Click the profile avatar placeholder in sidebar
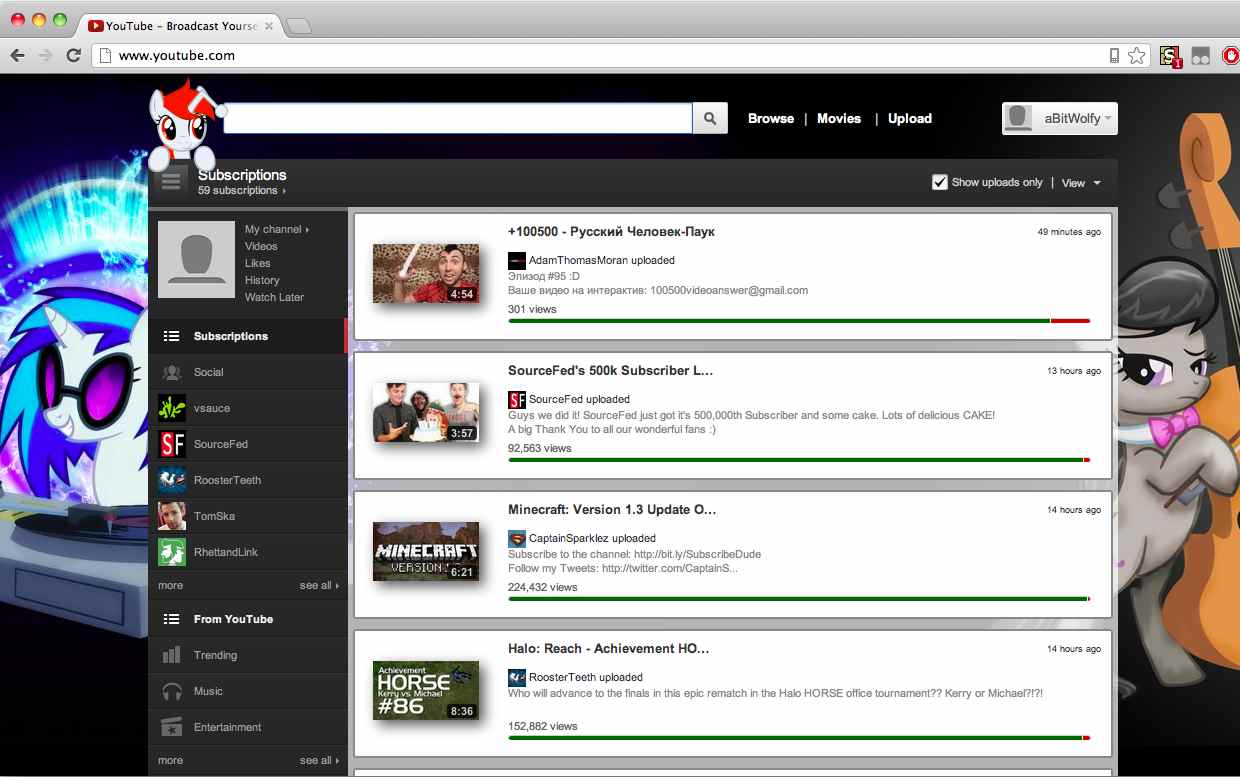The width and height of the screenshot is (1240, 777). [x=196, y=259]
